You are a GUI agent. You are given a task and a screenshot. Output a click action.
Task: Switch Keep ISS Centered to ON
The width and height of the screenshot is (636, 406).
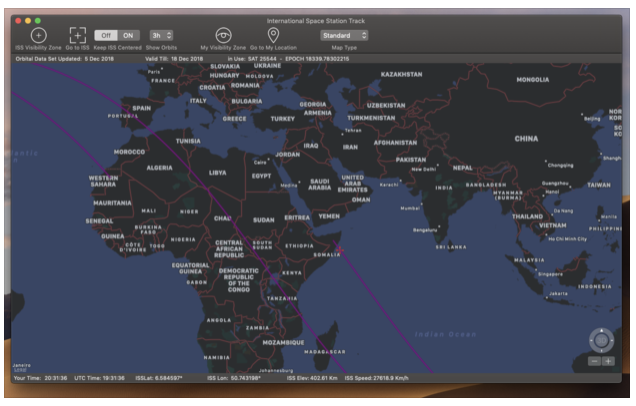point(126,35)
